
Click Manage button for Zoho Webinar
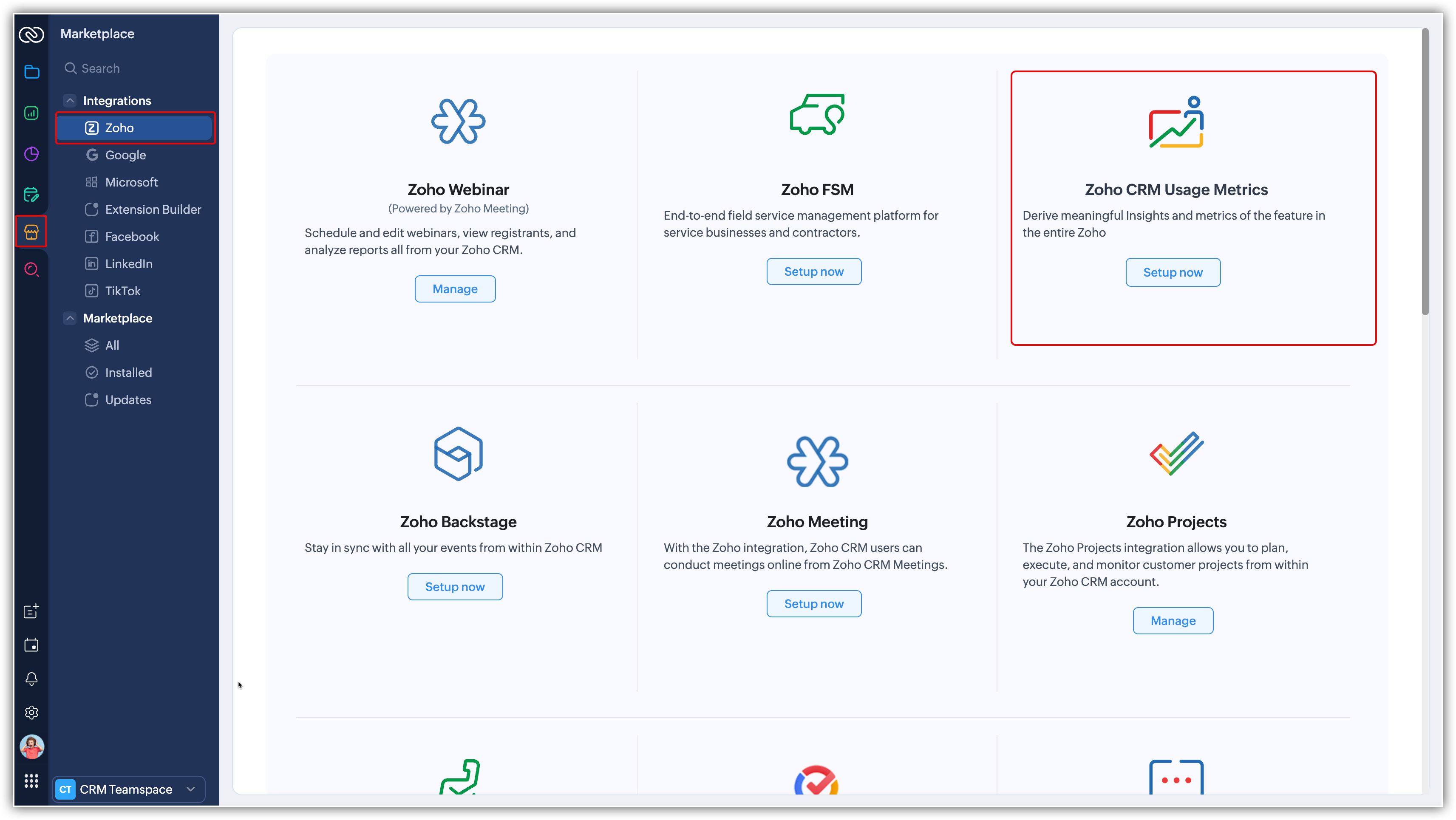tap(454, 289)
